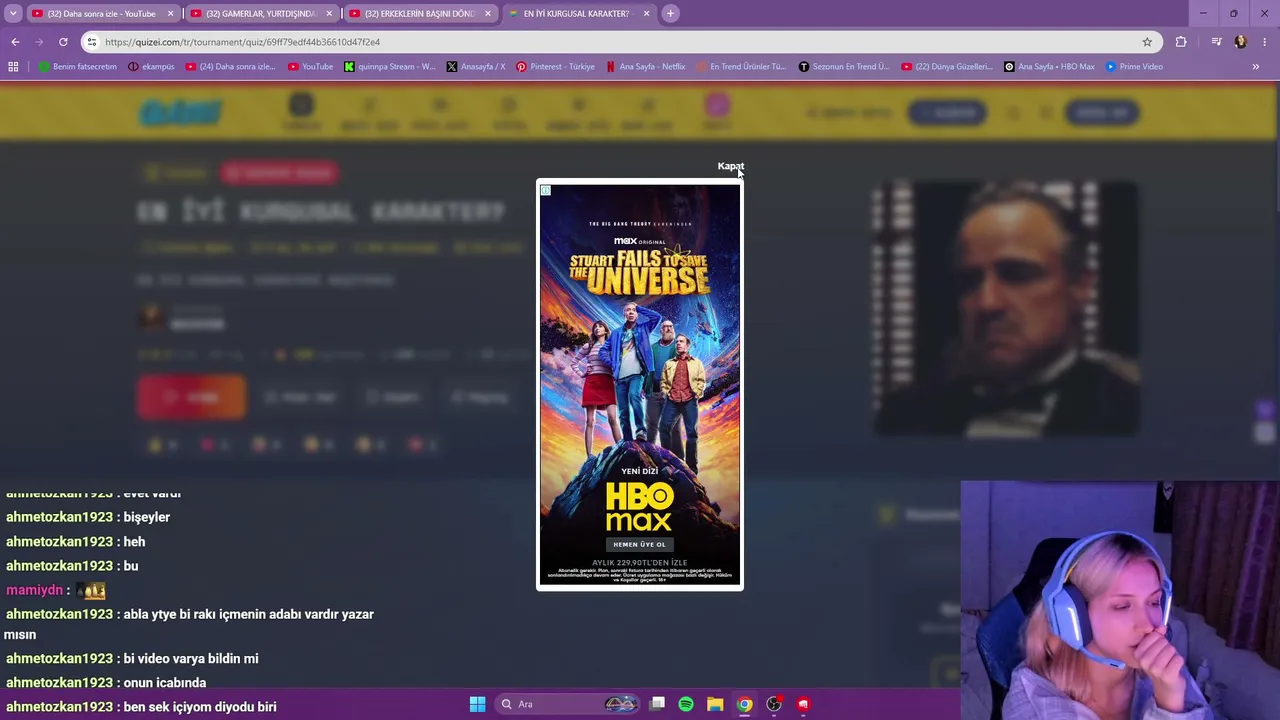Close the 'EN İYİ KURGUSAL KARAKTER?' tab
The width and height of the screenshot is (1280, 720).
click(646, 14)
